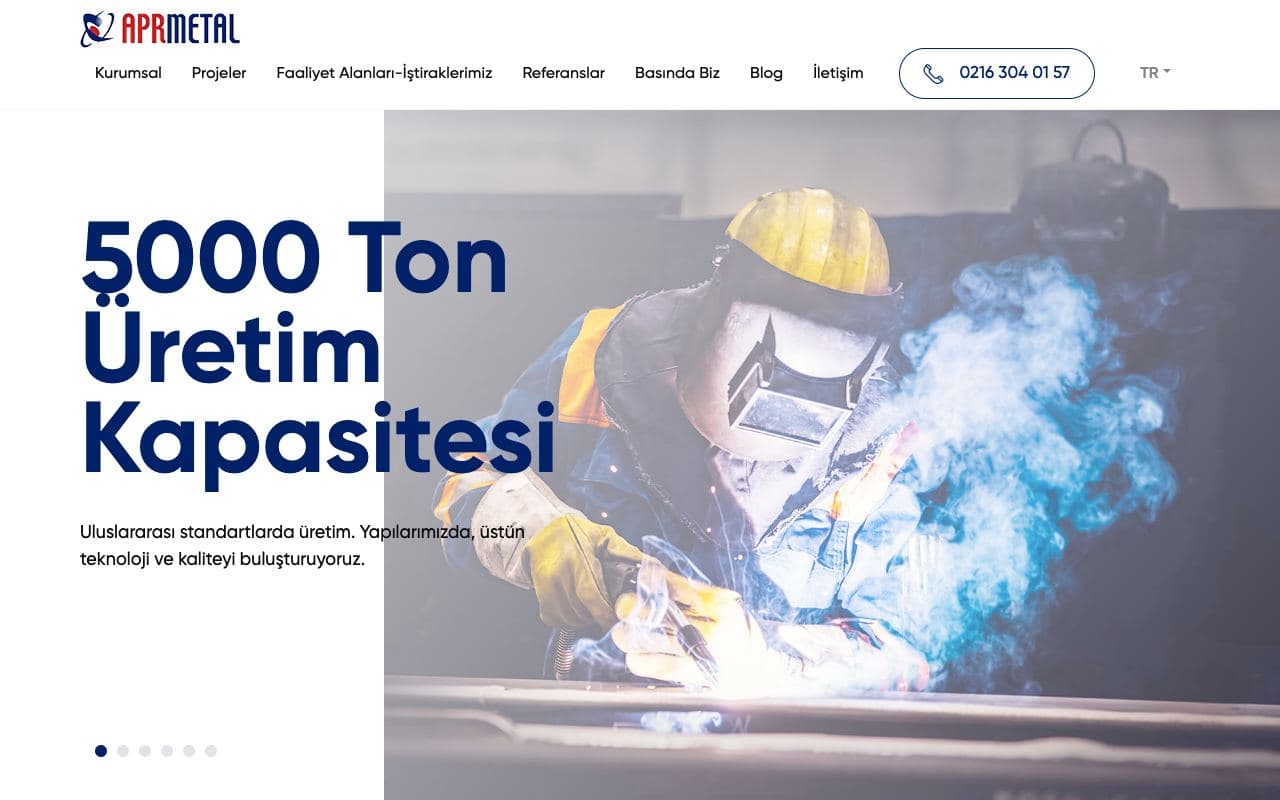Expand the TR language dropdown
Viewport: 1280px width, 800px height.
1155,73
